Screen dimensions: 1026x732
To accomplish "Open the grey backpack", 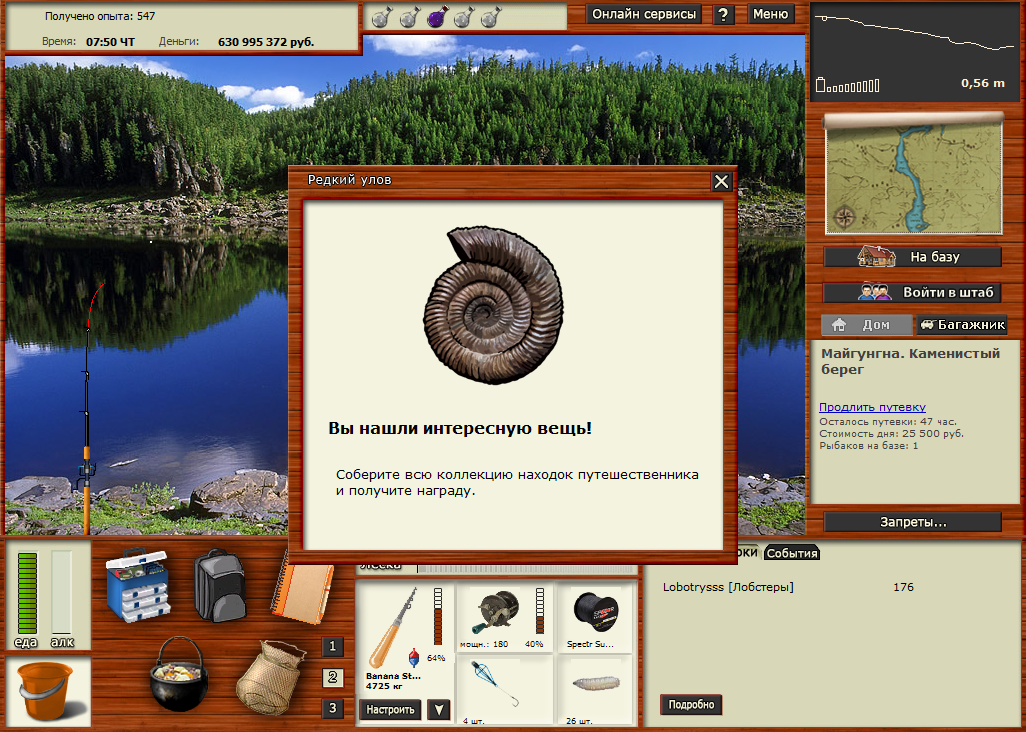I will point(220,585).
